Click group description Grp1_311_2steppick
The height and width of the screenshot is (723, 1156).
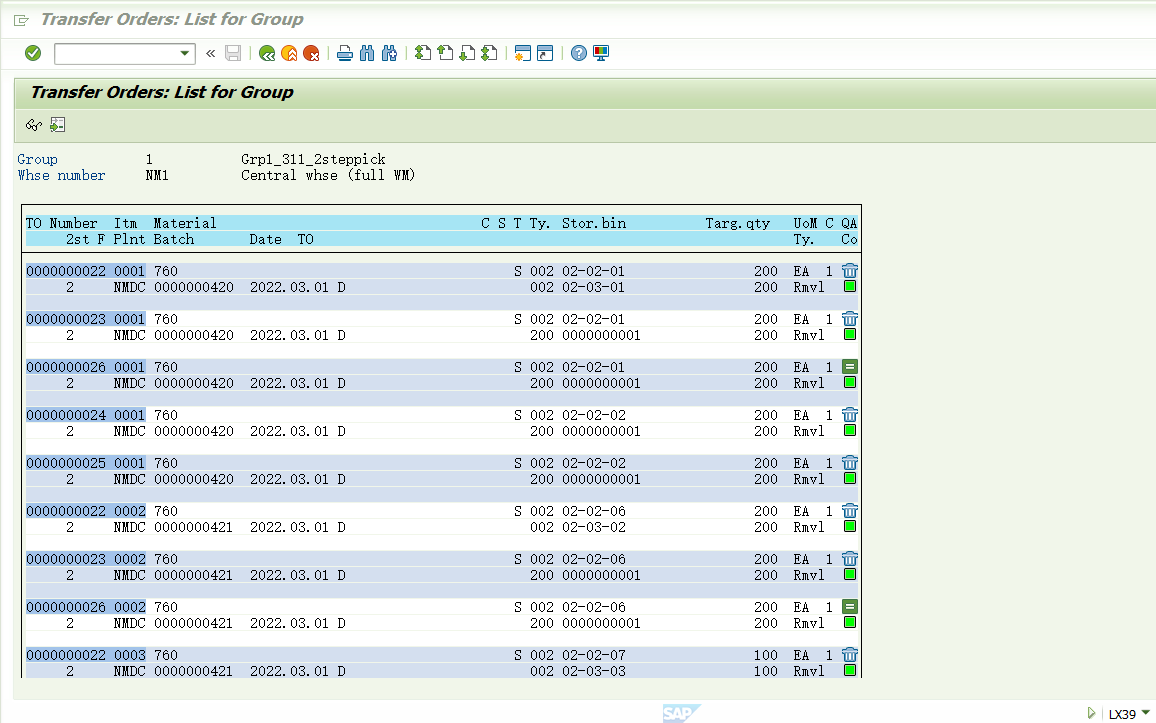[x=313, y=159]
